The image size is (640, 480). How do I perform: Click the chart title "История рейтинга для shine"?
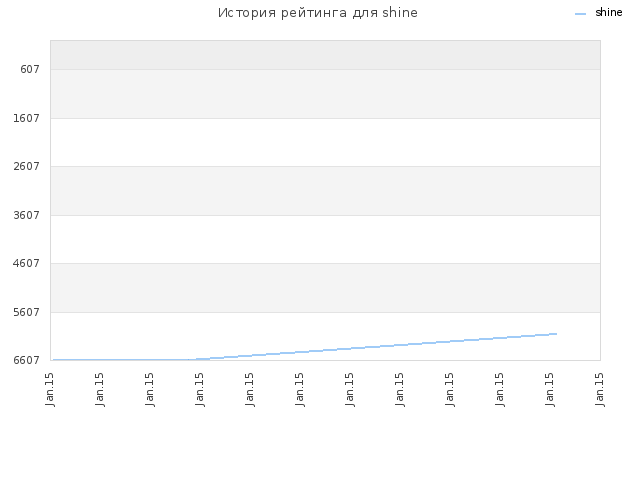318,13
